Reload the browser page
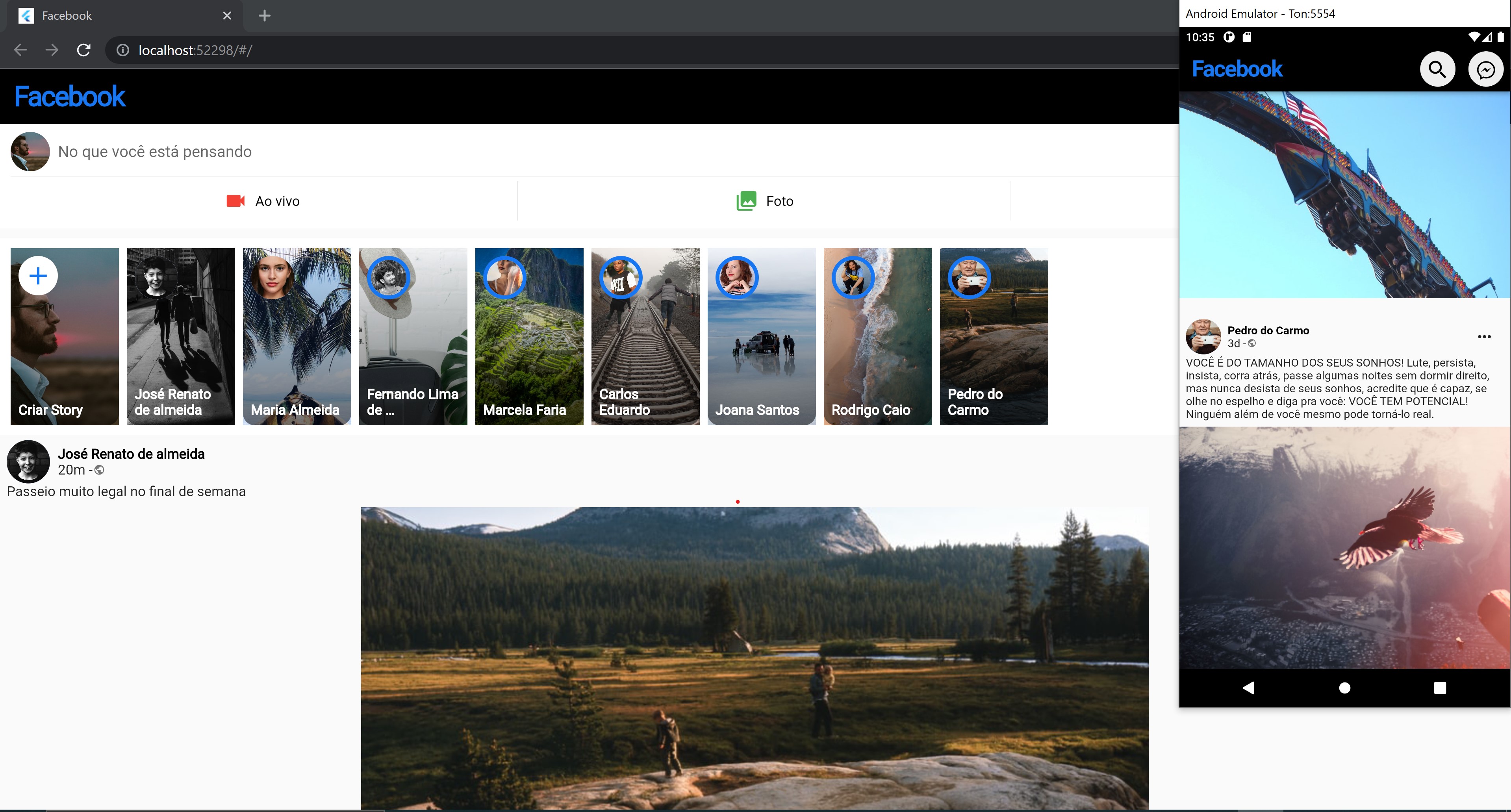The image size is (1511, 812). [x=84, y=50]
